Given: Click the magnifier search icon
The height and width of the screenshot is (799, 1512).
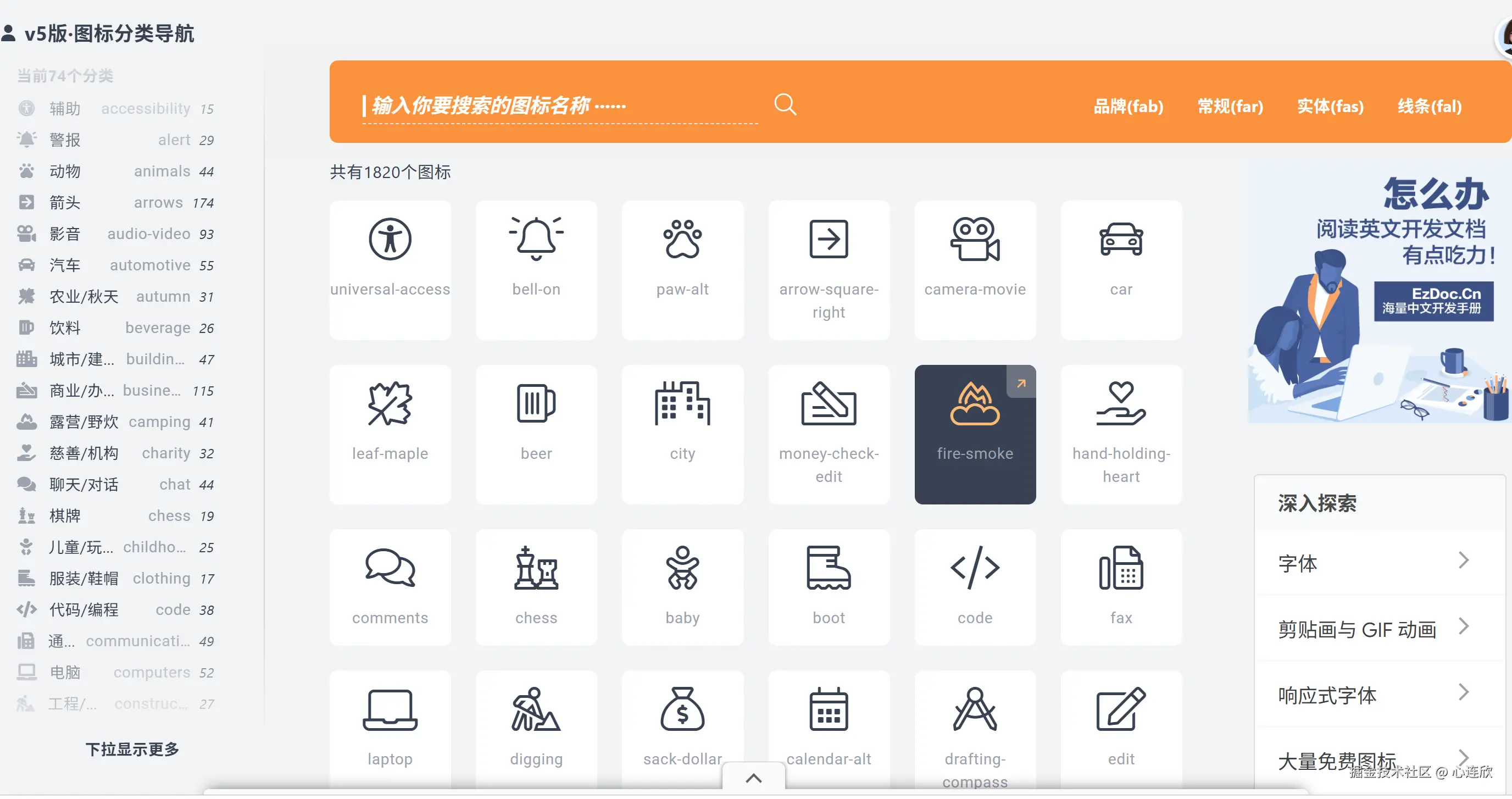Looking at the screenshot, I should click(785, 105).
